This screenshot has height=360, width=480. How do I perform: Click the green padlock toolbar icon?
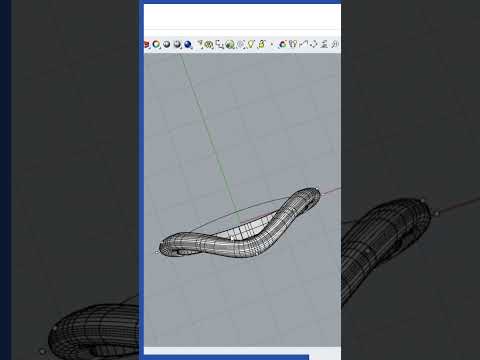pyautogui.click(x=262, y=44)
